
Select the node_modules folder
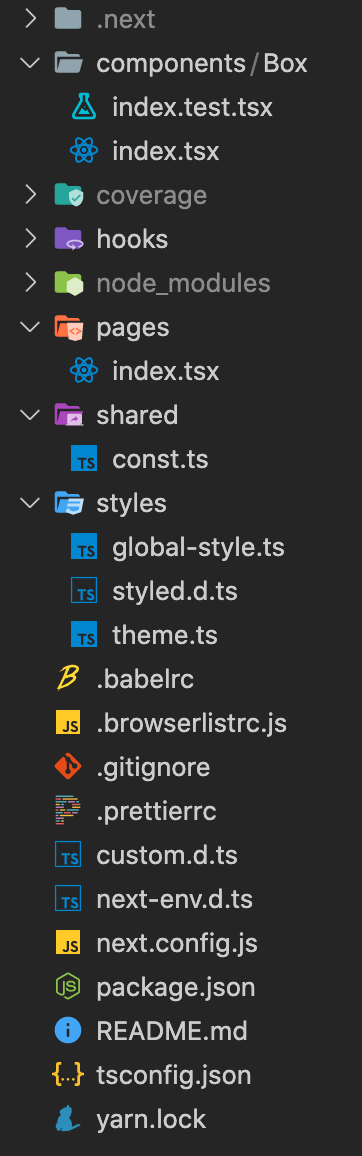[183, 284]
